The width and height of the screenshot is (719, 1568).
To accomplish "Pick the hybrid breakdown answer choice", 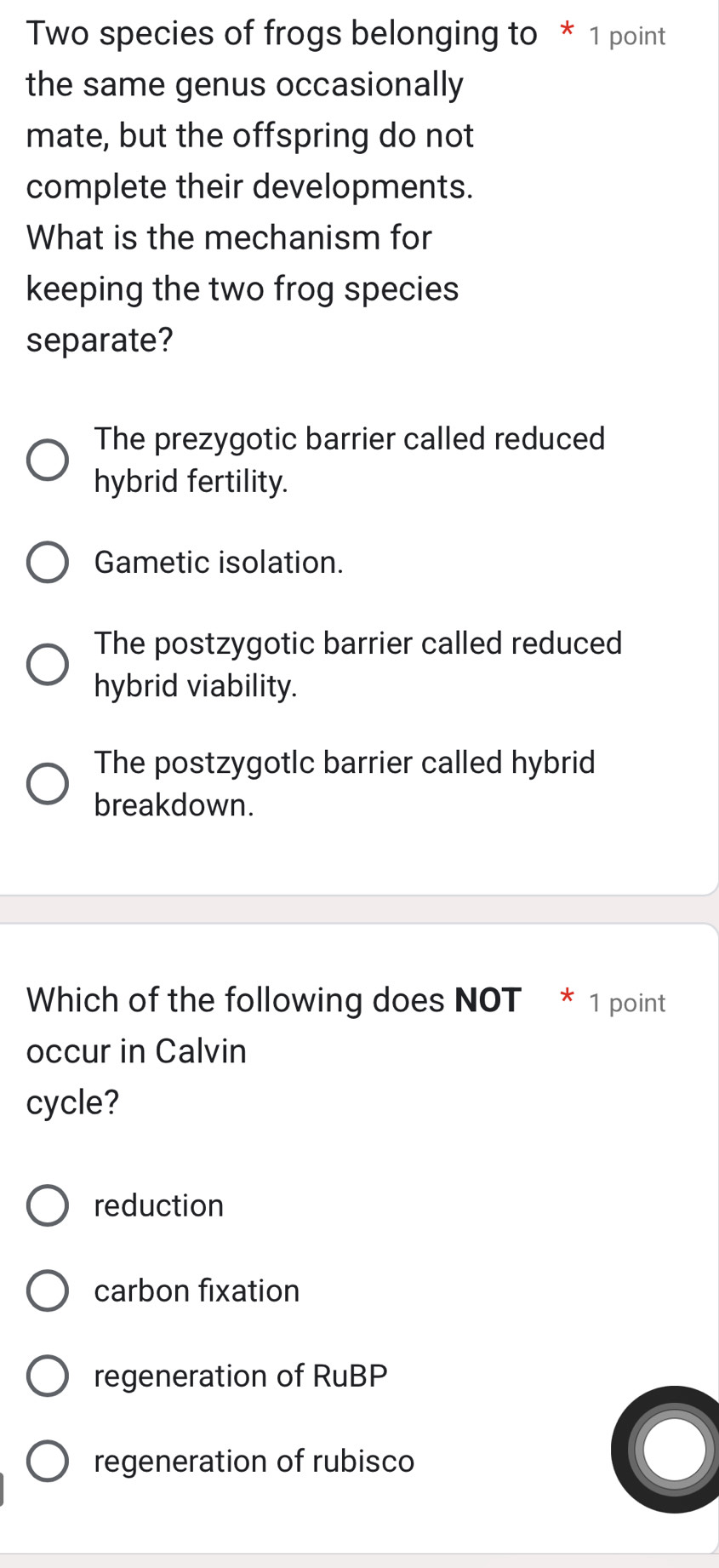I will coord(47,784).
